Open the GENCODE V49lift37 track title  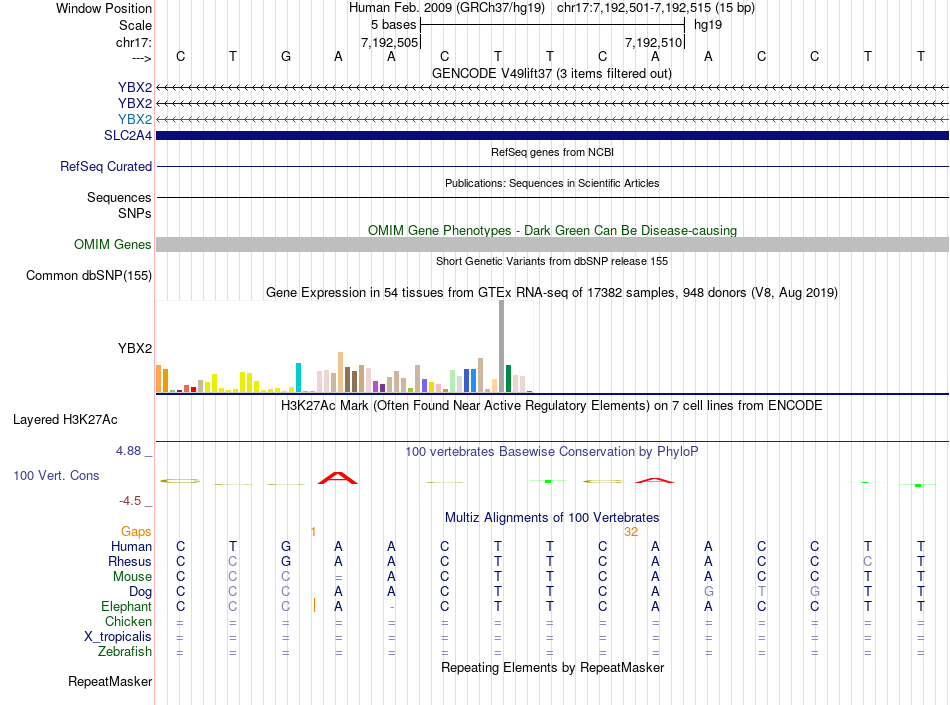(552, 73)
